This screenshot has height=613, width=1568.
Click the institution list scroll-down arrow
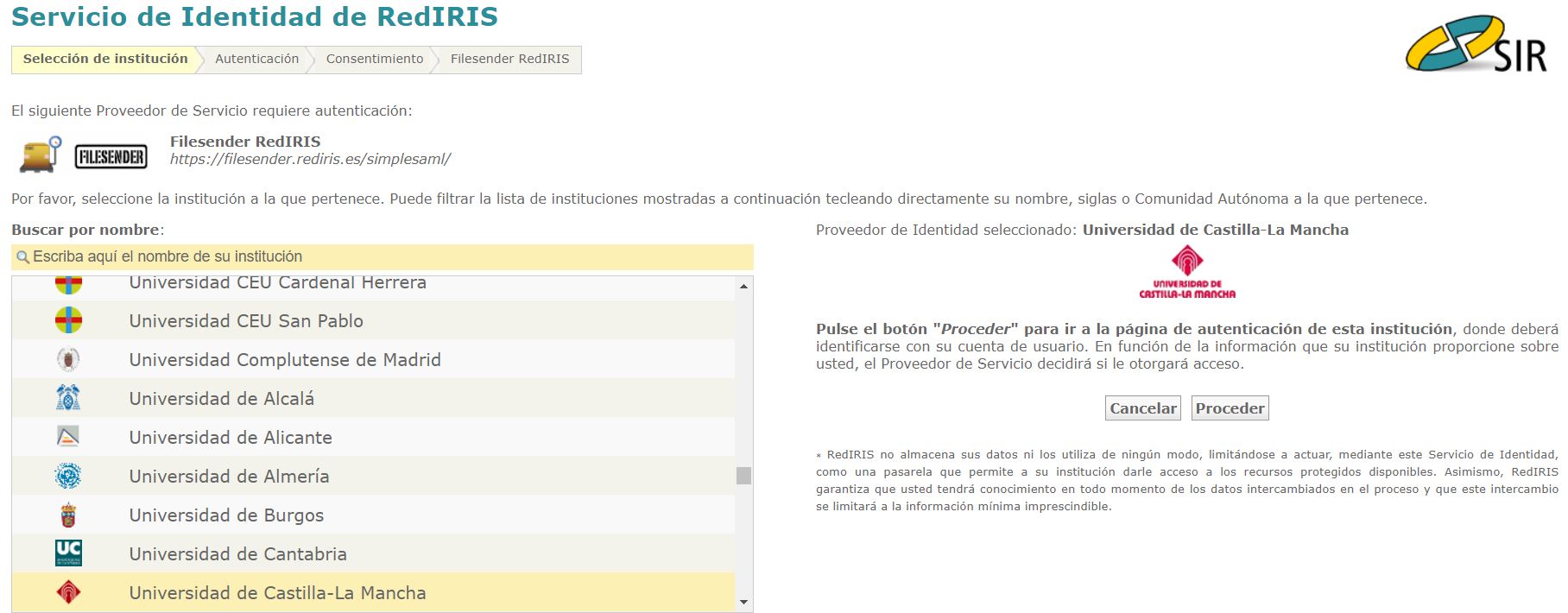pos(743,602)
